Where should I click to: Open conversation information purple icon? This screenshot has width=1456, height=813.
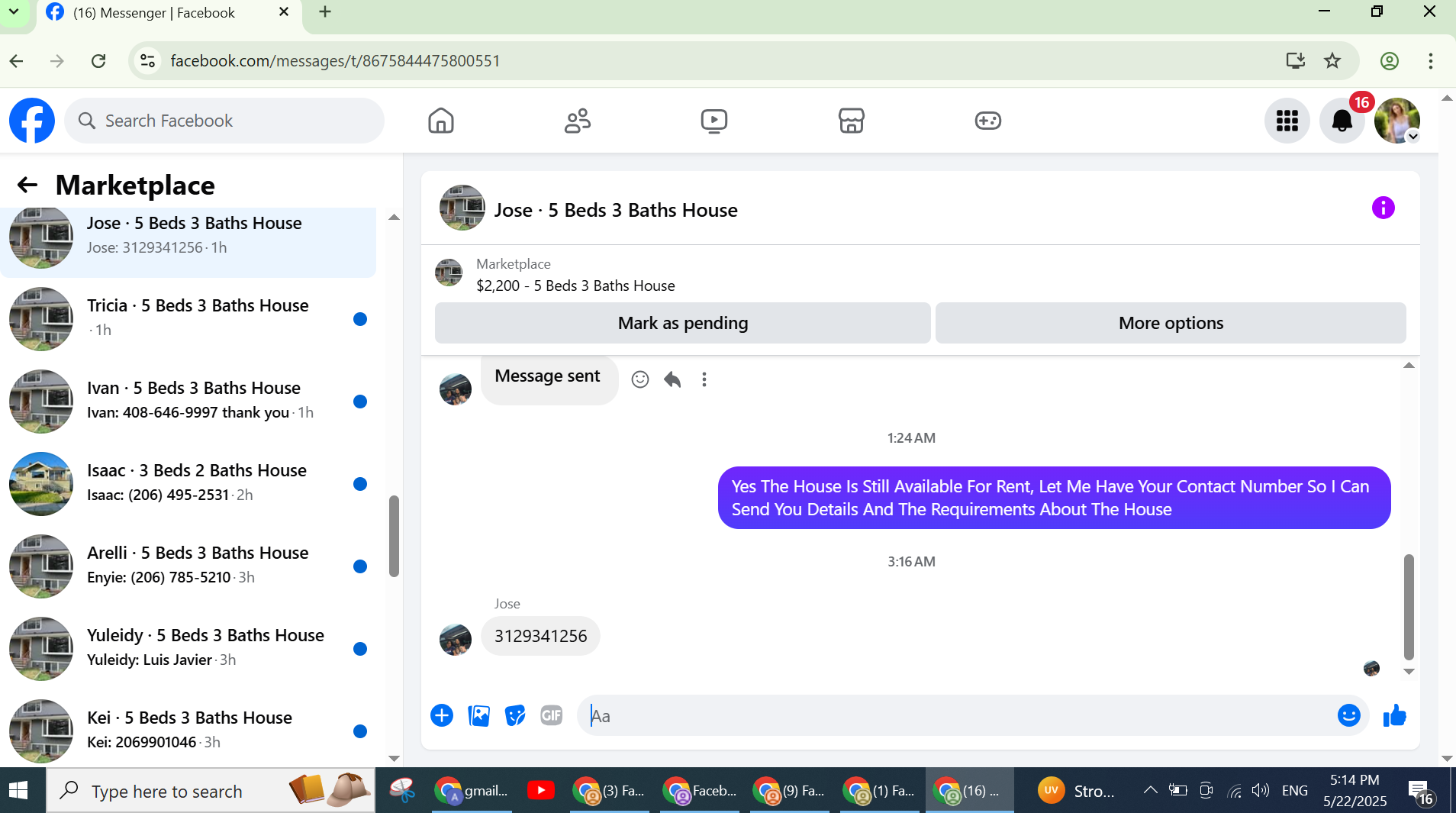pyautogui.click(x=1383, y=208)
